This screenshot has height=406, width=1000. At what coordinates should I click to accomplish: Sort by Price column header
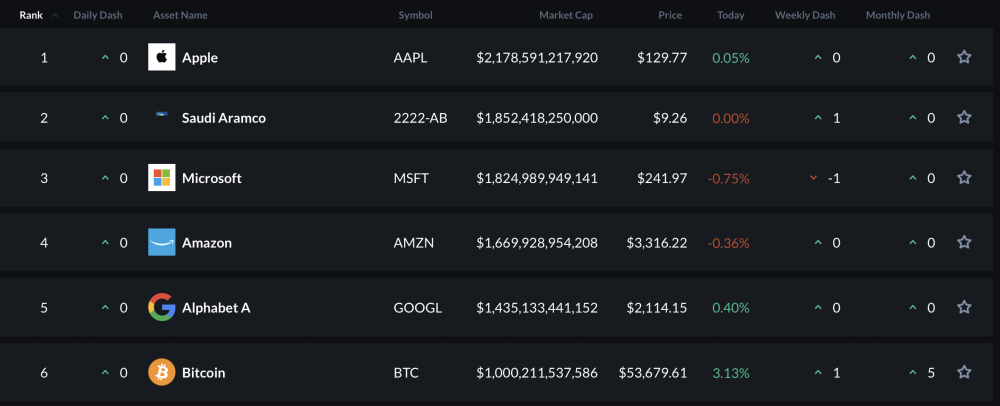coord(670,15)
